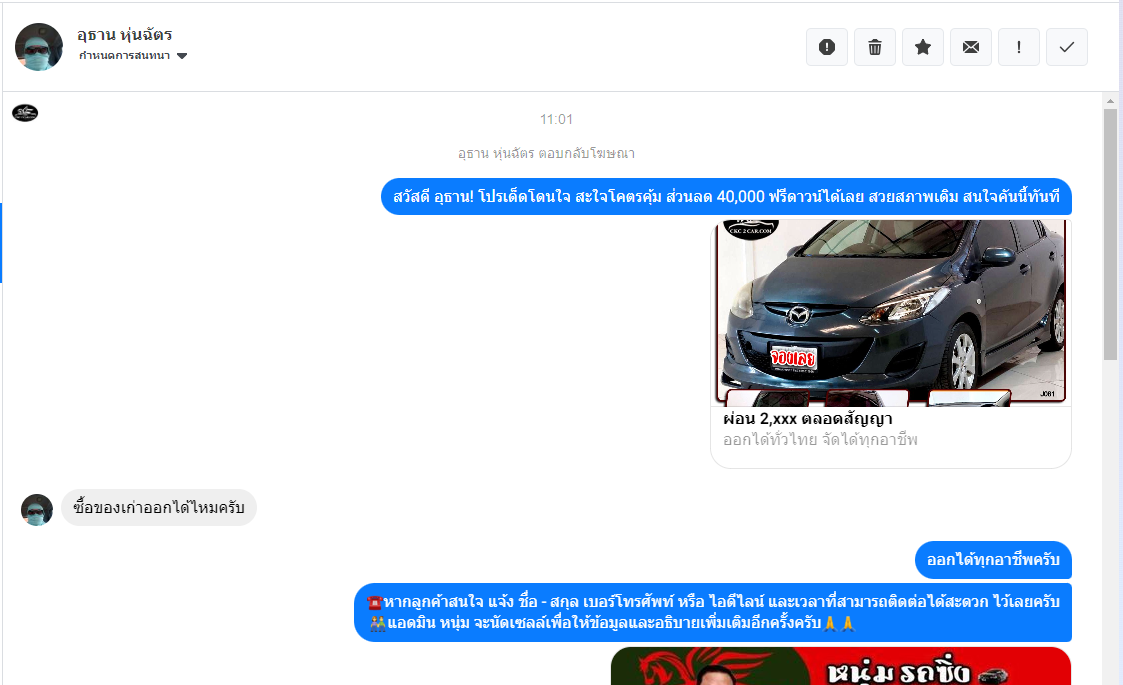The width and height of the screenshot is (1123, 685).
Task: Open the หนุ่ม รถซิ่ง banner image
Action: tap(840, 667)
